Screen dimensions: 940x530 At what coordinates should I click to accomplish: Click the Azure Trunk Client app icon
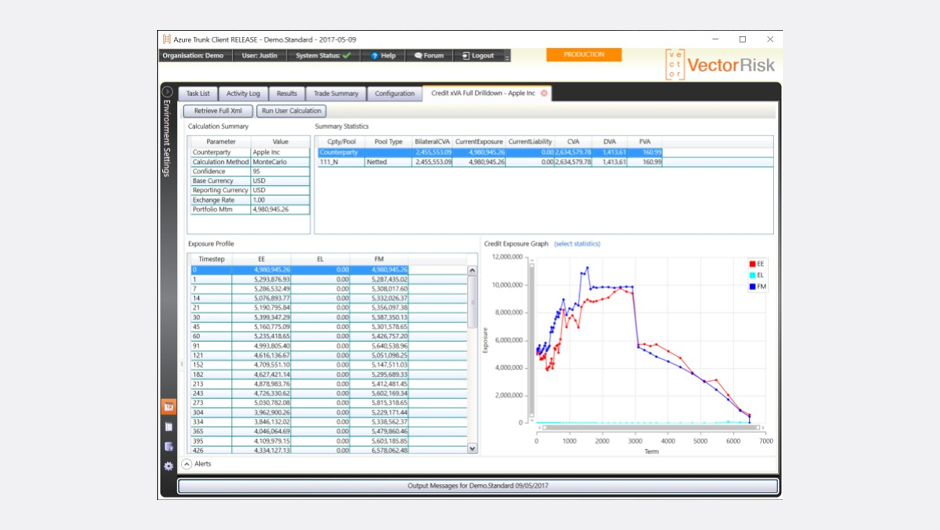(x=167, y=39)
